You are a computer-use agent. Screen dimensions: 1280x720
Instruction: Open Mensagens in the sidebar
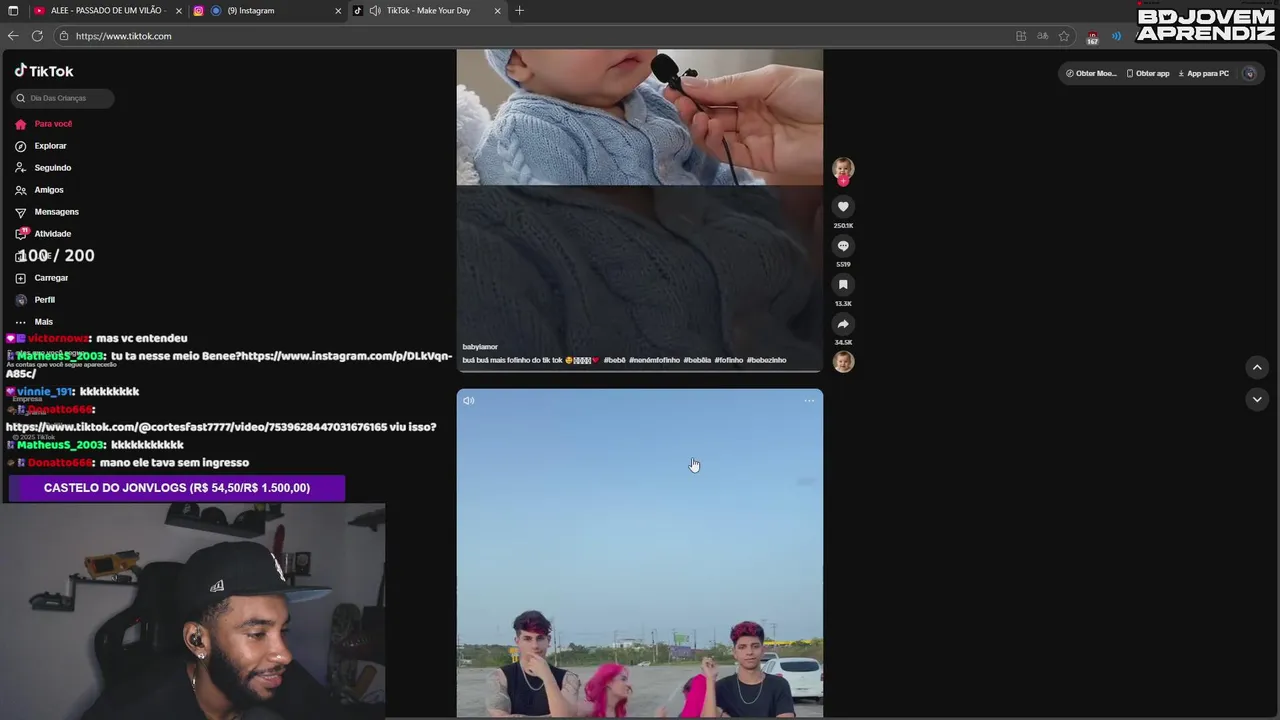point(46,212)
